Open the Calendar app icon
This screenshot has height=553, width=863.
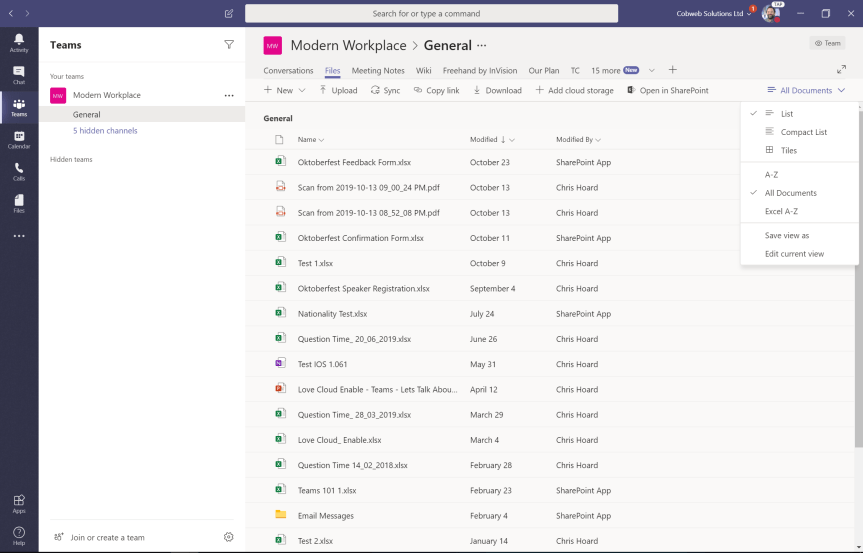click(19, 139)
